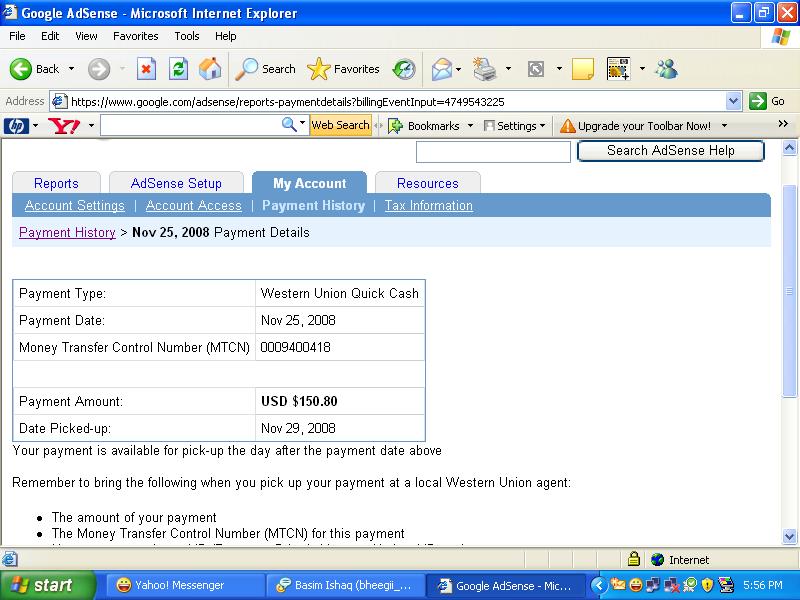Switch to the Resources tab
This screenshot has width=800, height=600.
pyautogui.click(x=428, y=183)
